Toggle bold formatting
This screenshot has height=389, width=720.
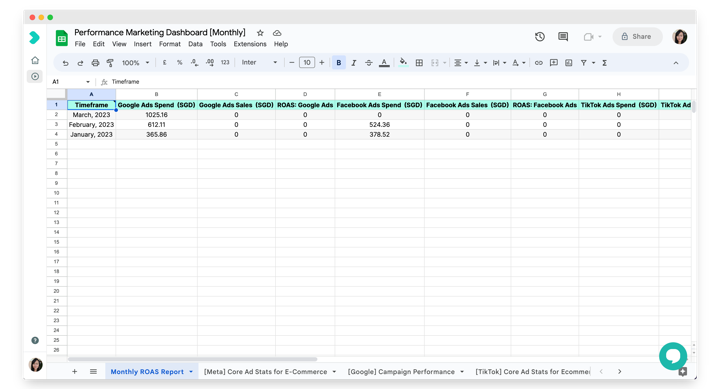[x=339, y=63]
